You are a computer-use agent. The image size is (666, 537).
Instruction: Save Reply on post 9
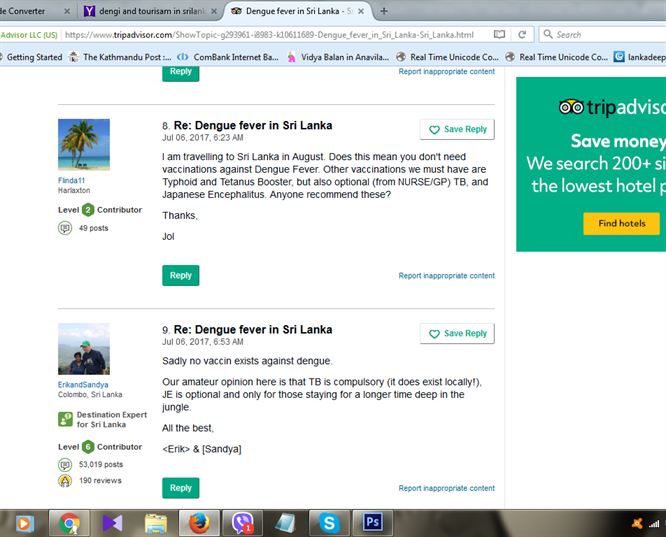(457, 333)
